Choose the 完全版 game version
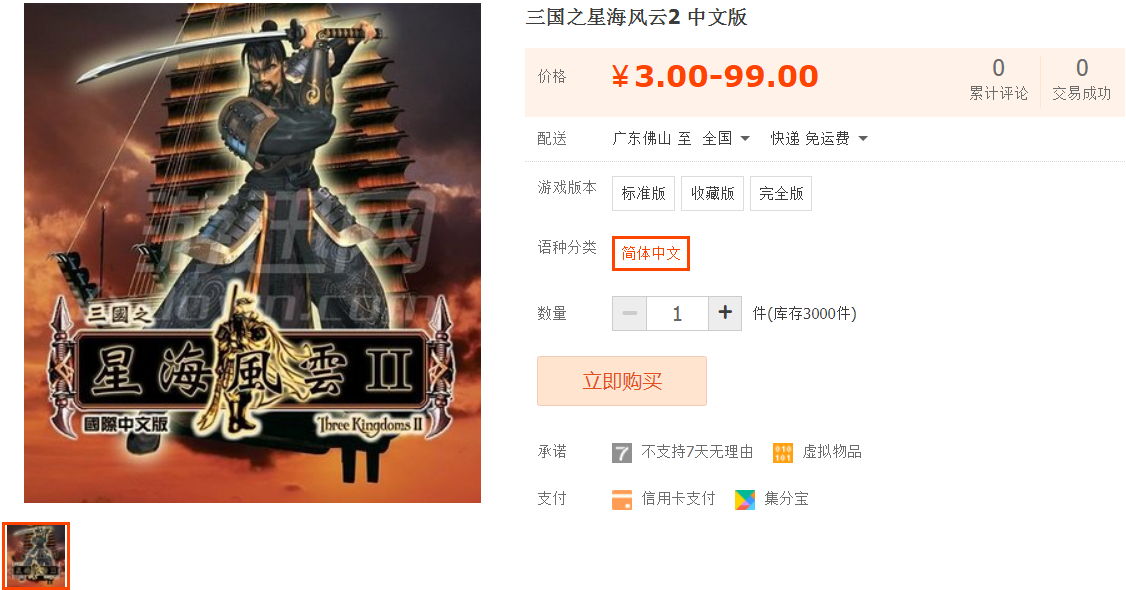The height and width of the screenshot is (590, 1126). pos(781,194)
